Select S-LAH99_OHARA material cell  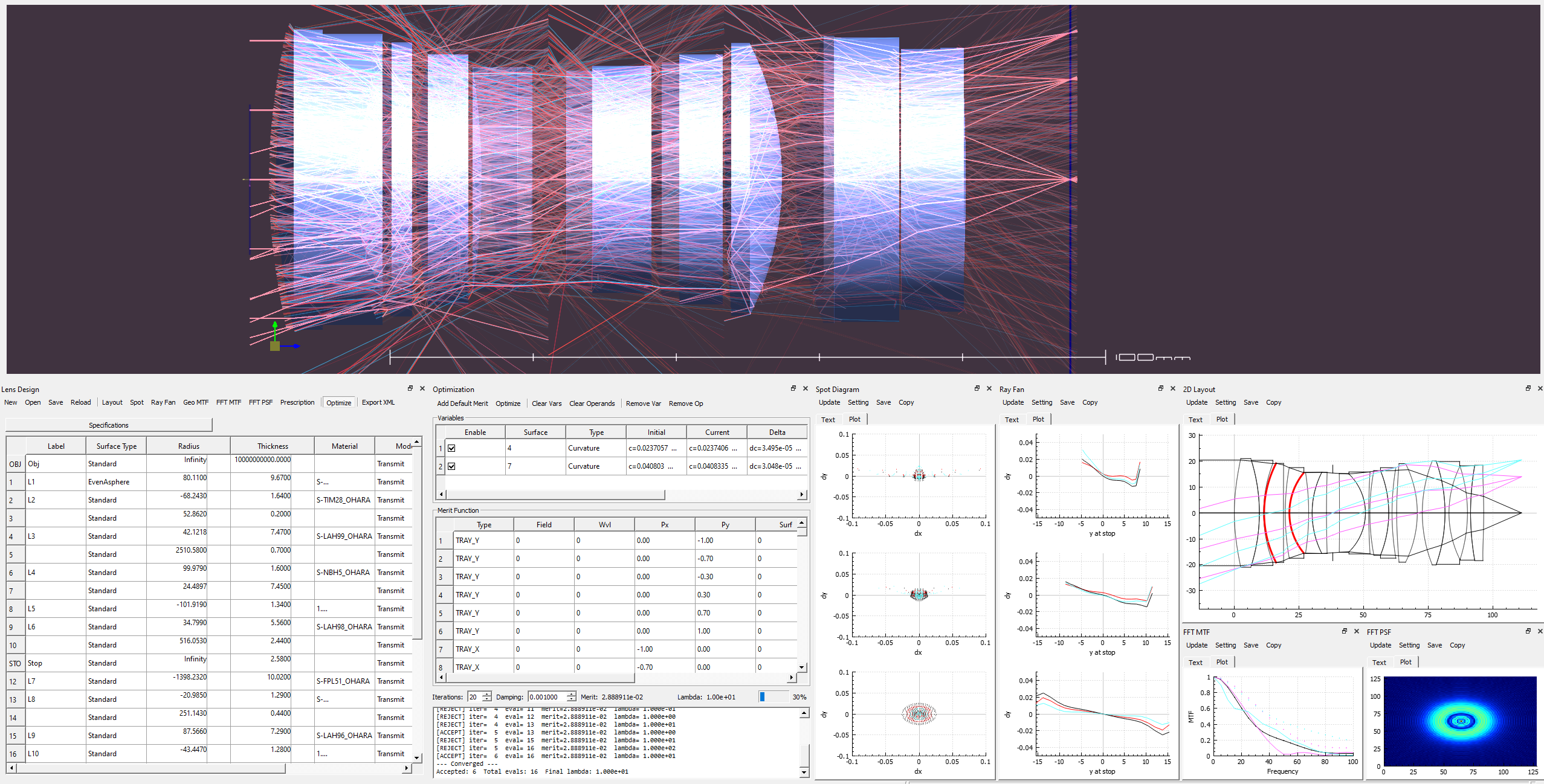[x=344, y=536]
